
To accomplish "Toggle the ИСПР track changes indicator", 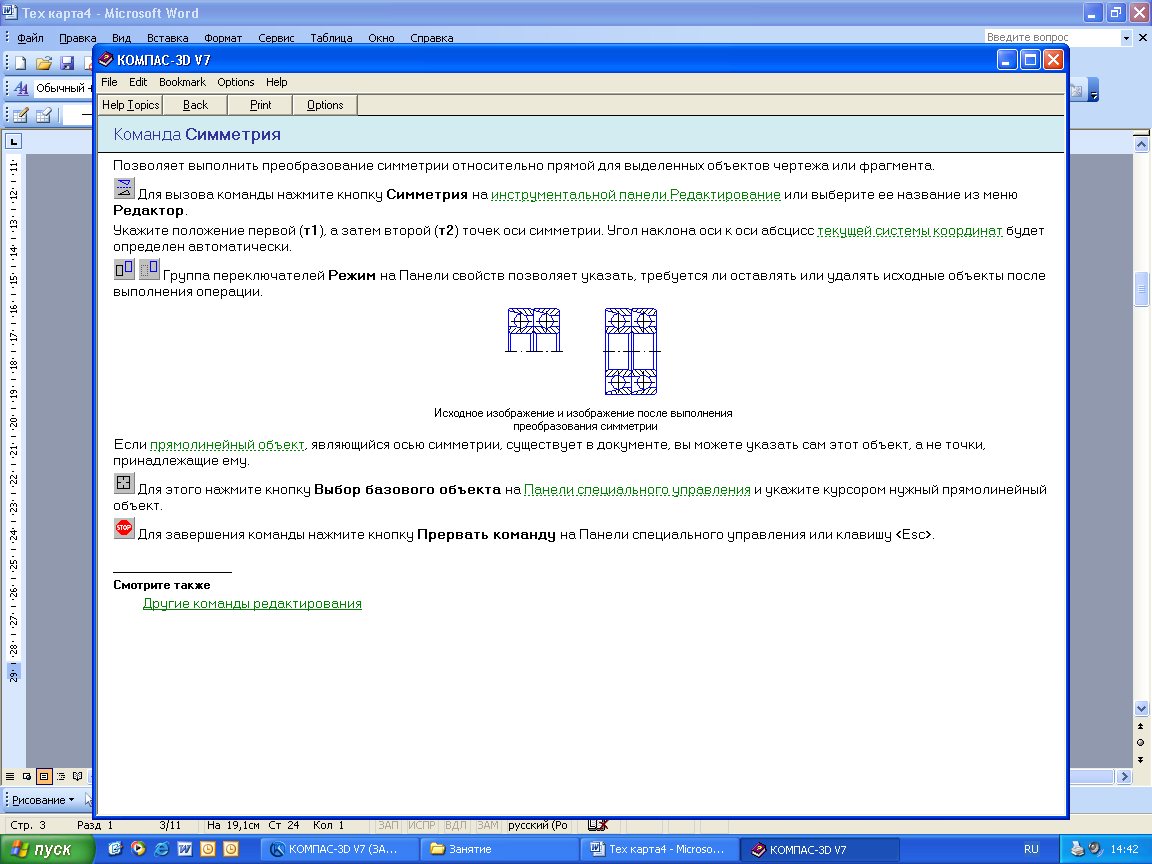I will 422,825.
